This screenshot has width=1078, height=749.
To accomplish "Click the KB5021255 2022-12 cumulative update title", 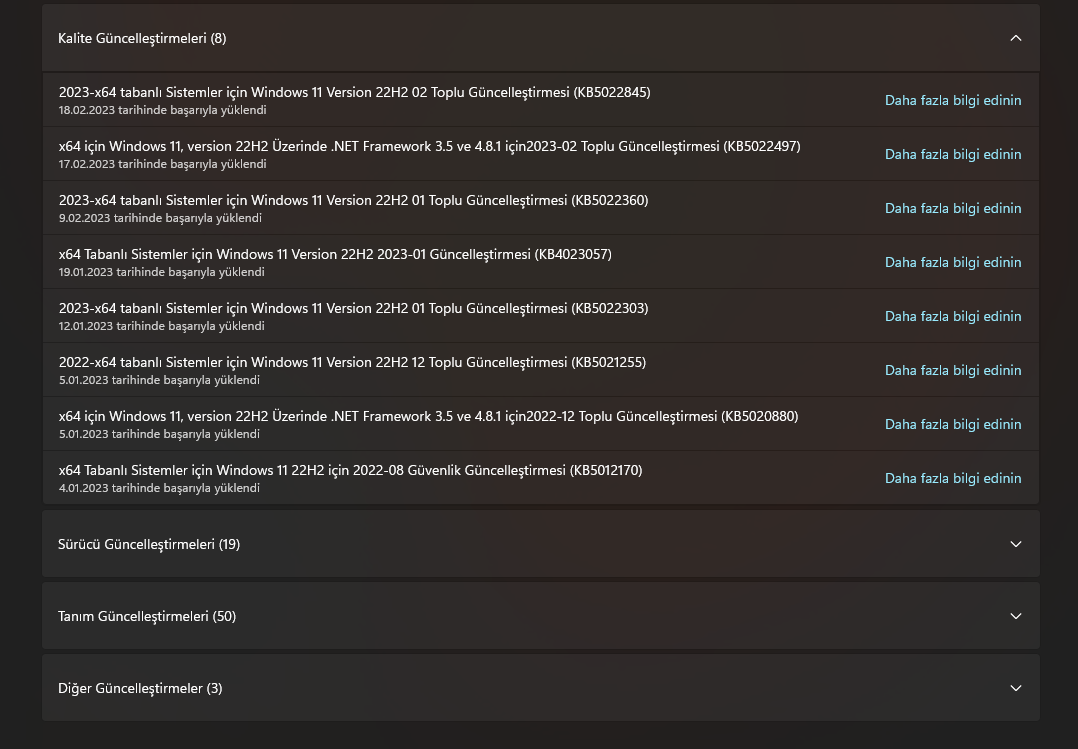I will (352, 362).
